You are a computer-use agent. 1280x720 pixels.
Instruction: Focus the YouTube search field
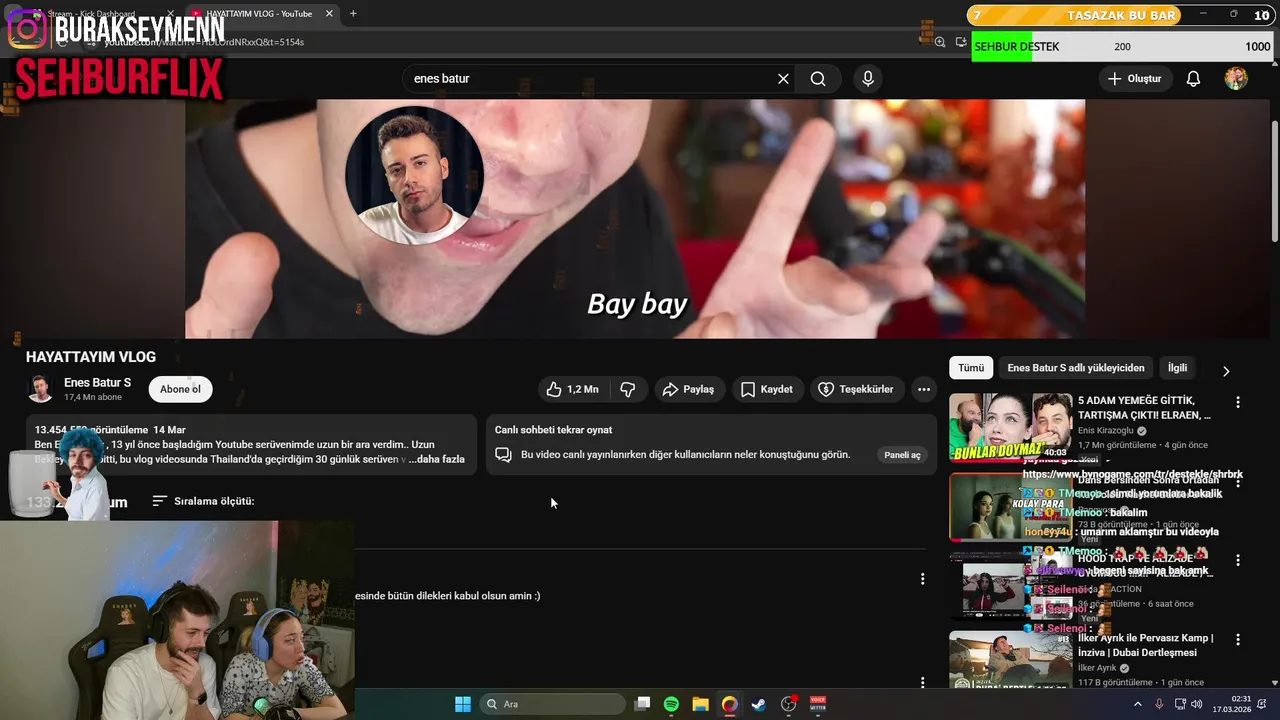pyautogui.click(x=590, y=79)
